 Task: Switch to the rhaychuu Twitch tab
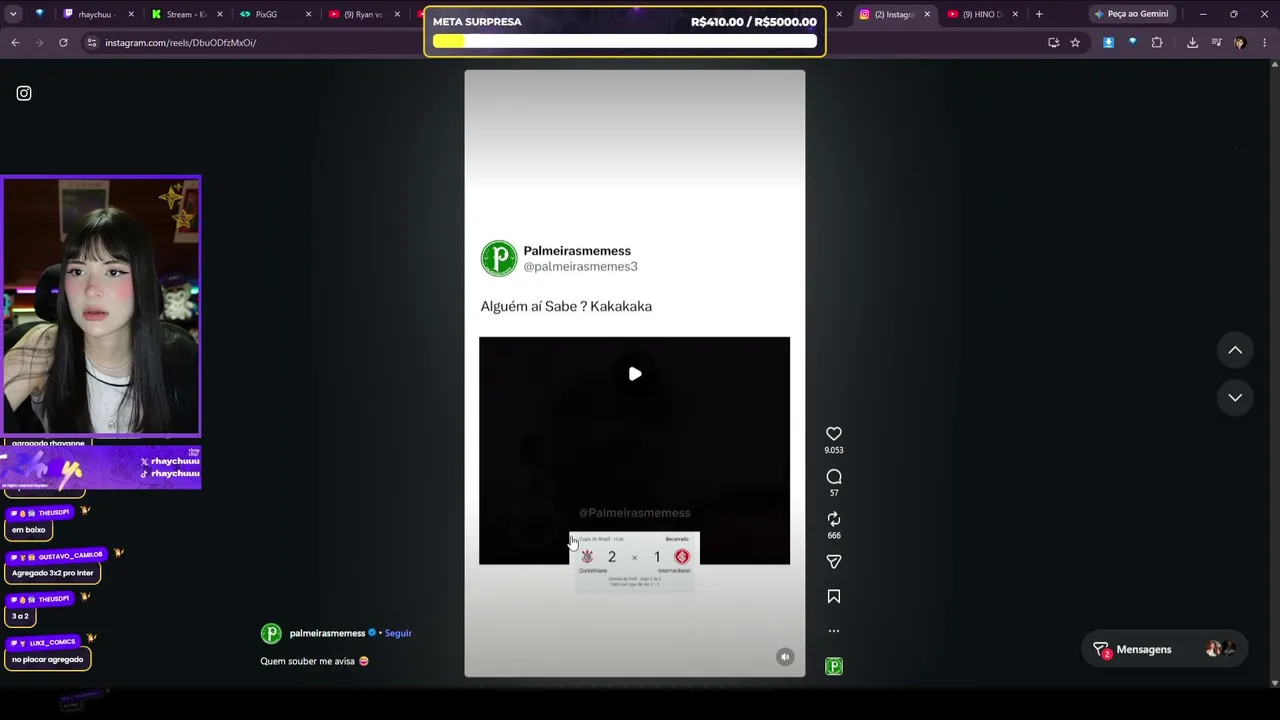point(94,14)
